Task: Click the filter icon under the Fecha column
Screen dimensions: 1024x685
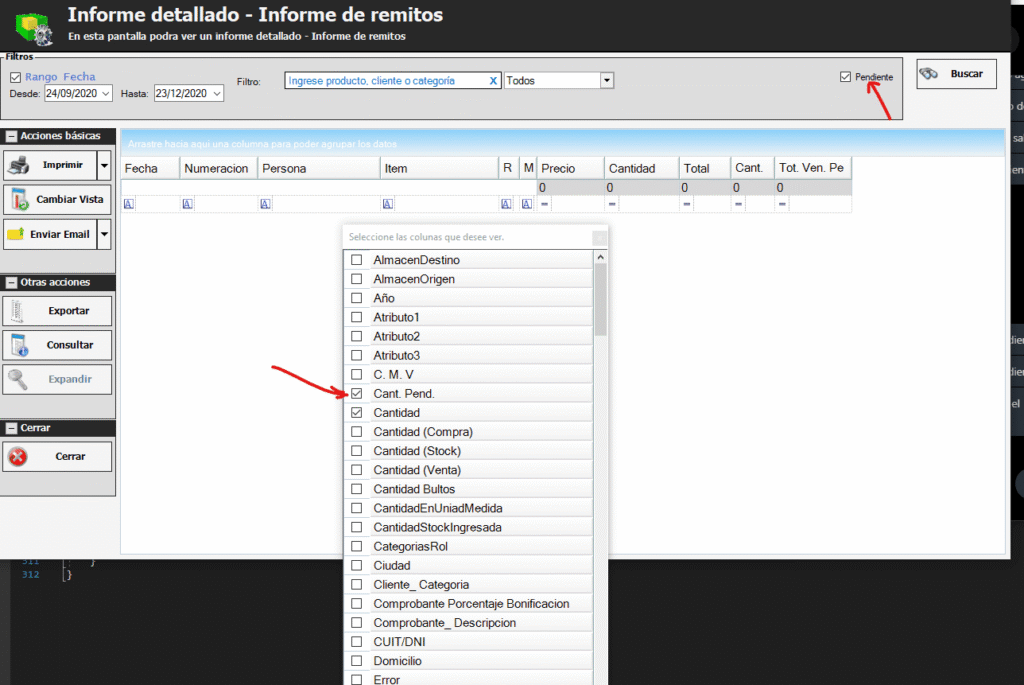Action: pos(128,204)
